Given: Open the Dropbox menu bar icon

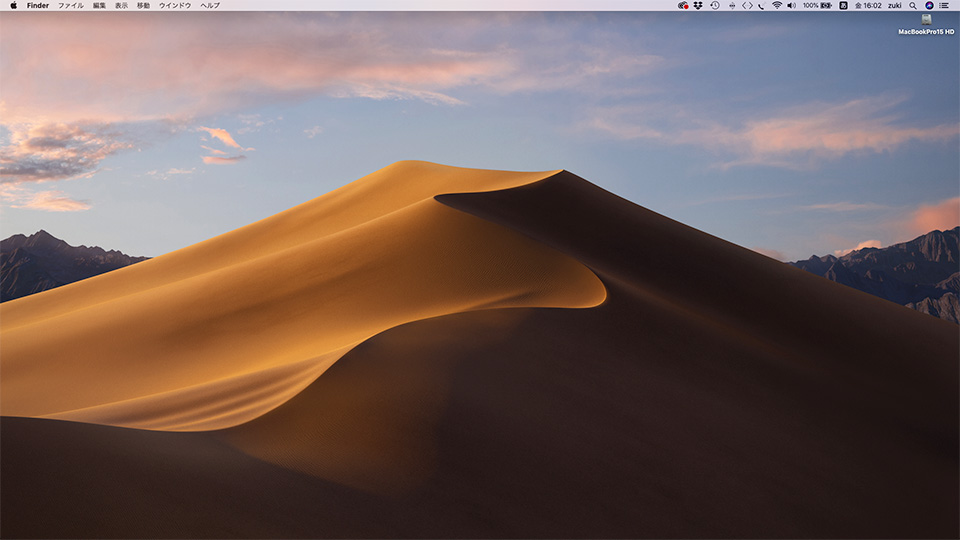Looking at the screenshot, I should tap(698, 6).
